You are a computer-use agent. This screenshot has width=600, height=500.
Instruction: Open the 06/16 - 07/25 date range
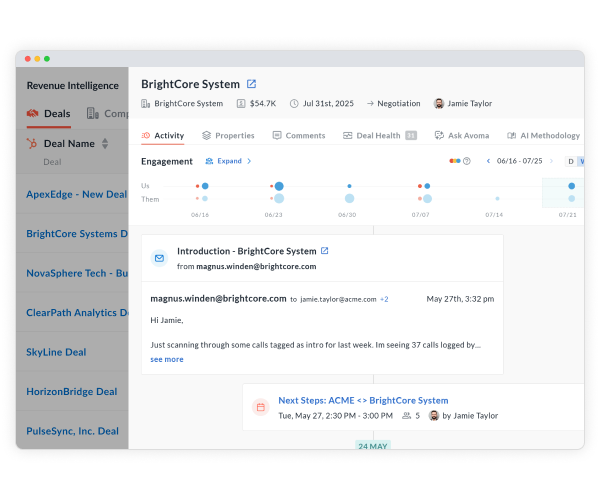(x=520, y=161)
